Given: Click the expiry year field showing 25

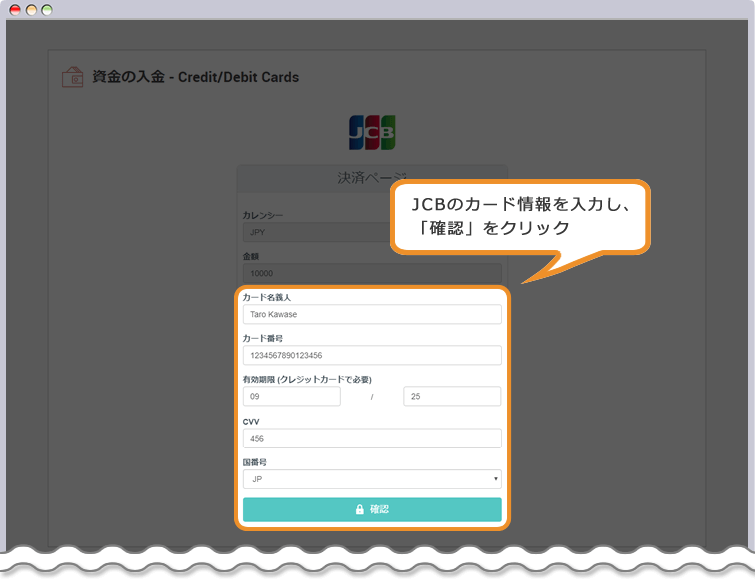Looking at the screenshot, I should (451, 397).
